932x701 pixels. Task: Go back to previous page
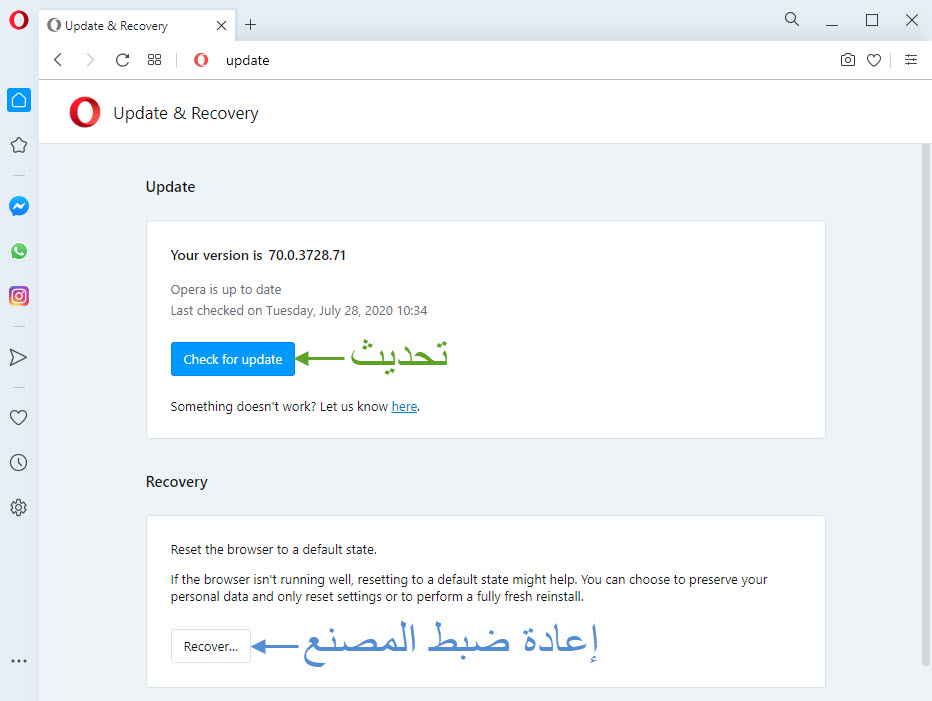(58, 59)
